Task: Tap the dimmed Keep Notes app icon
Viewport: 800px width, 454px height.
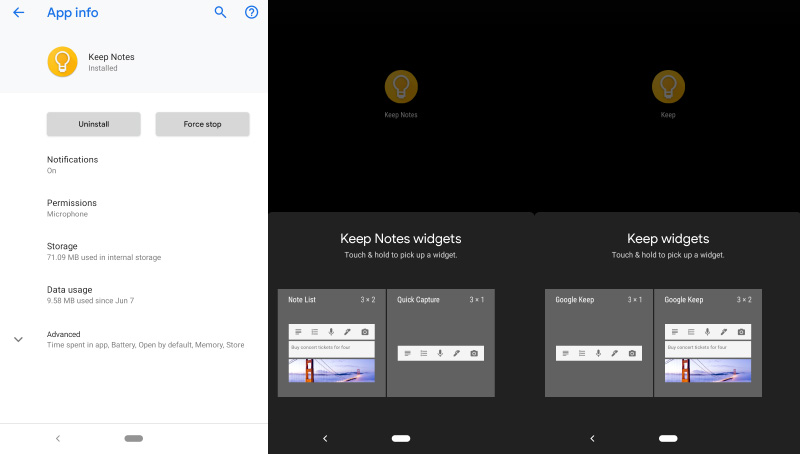Action: (x=401, y=87)
